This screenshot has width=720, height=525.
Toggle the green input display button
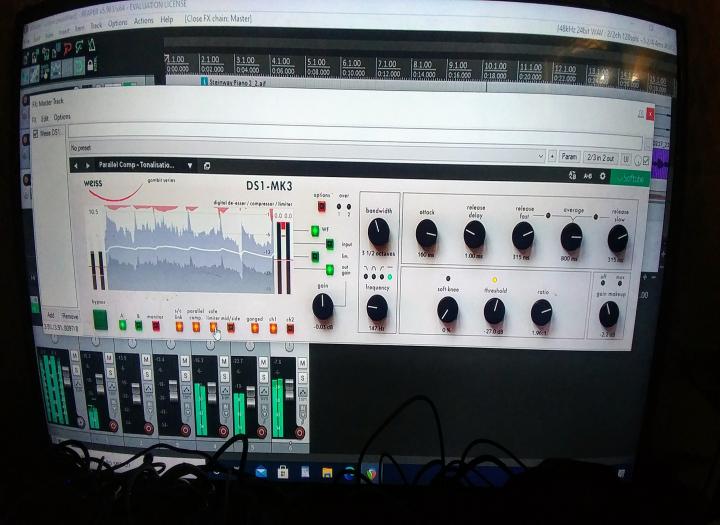330,244
